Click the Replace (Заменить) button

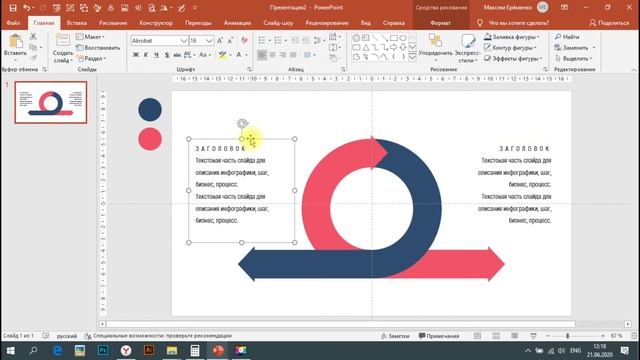(x=572, y=48)
